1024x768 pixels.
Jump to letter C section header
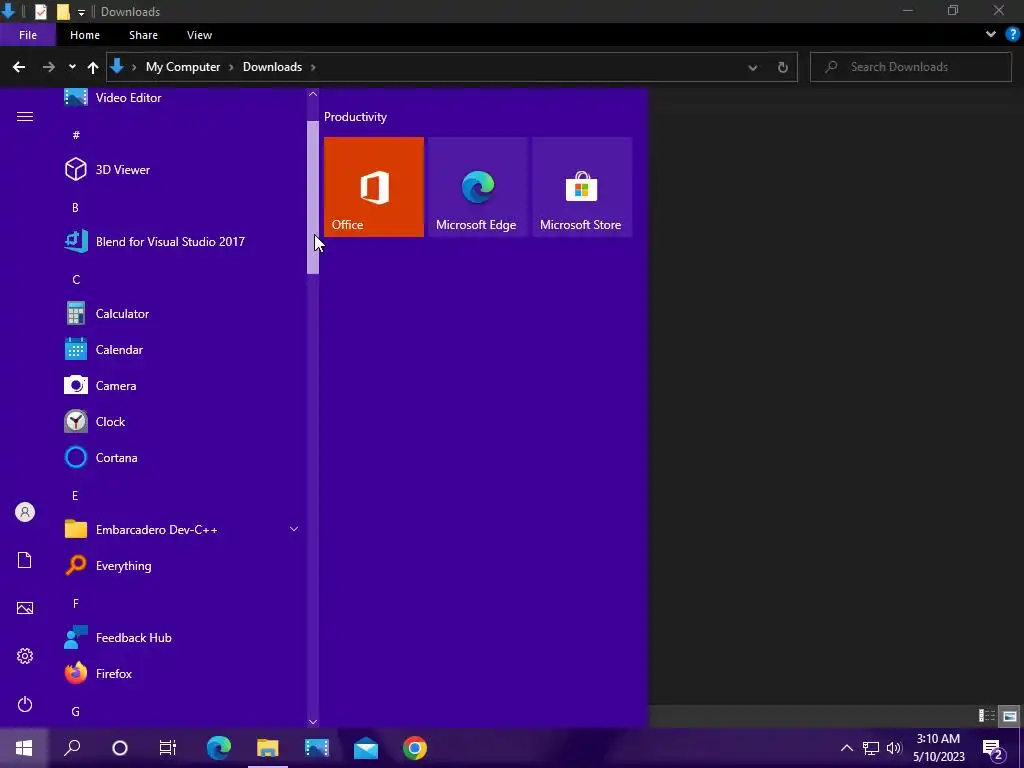[x=76, y=280]
